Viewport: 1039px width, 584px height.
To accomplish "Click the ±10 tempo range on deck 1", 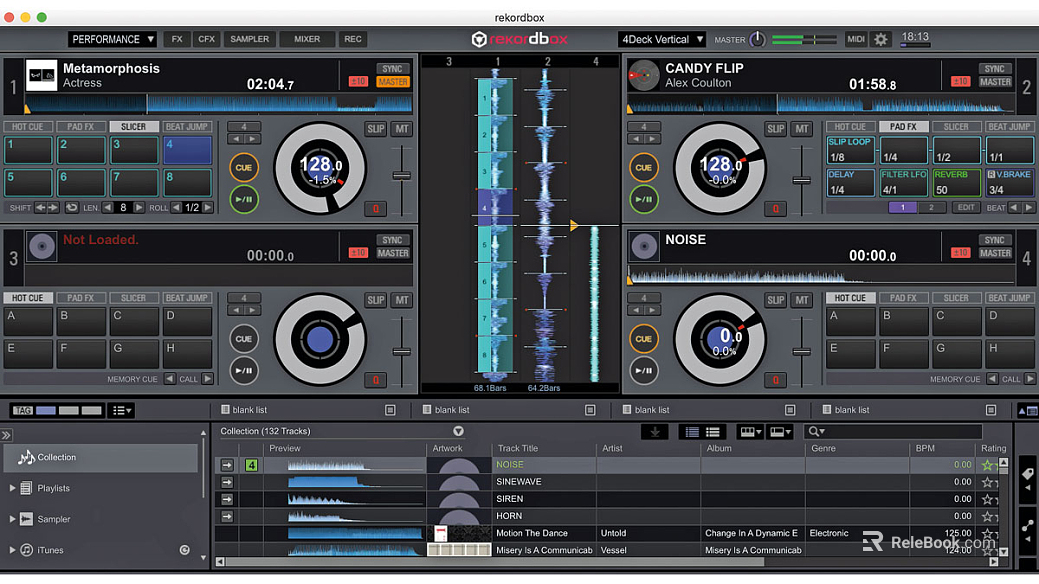I will click(358, 82).
